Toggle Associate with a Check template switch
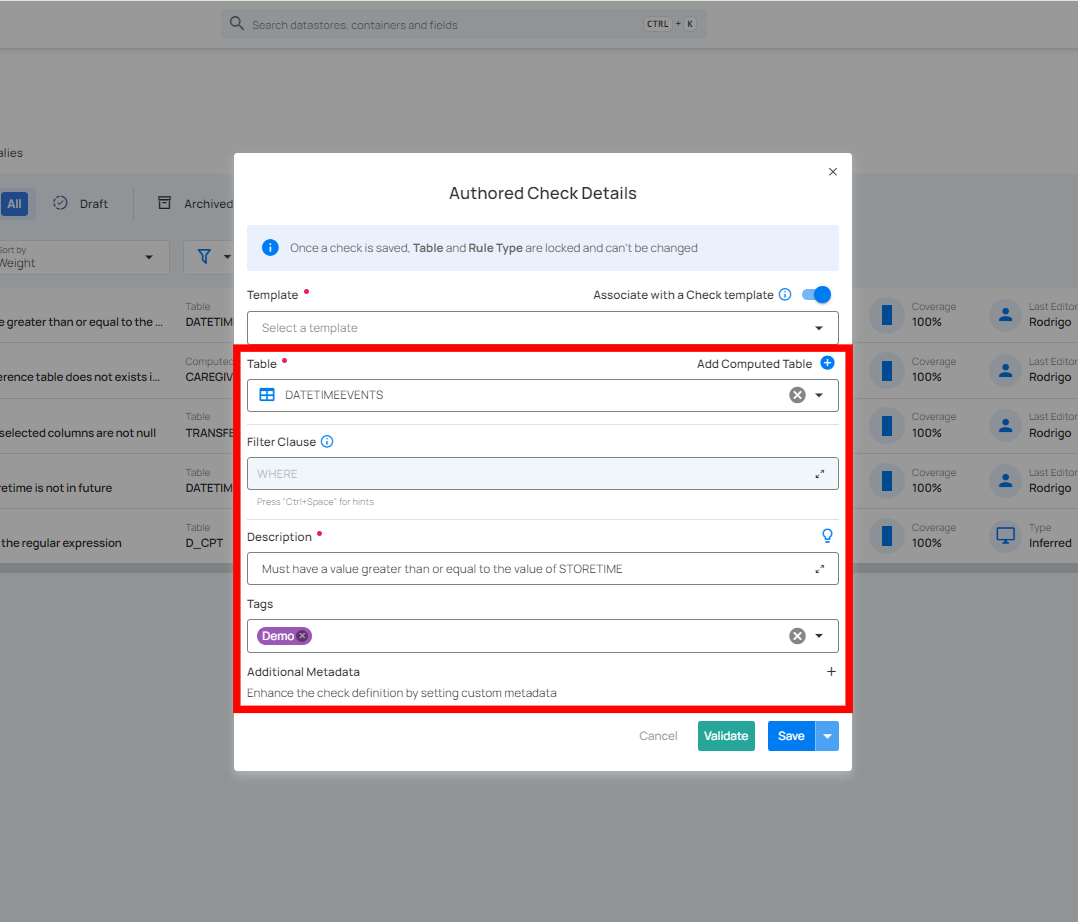The image size is (1078, 922). tap(817, 295)
